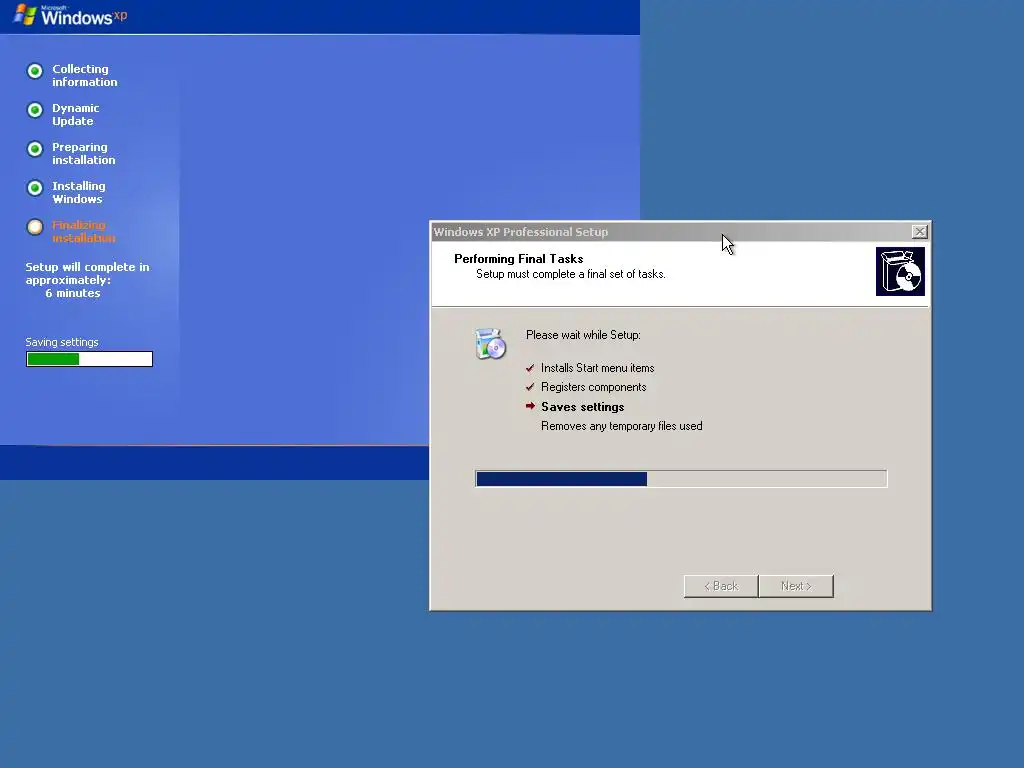Image resolution: width=1024 pixels, height=768 pixels.
Task: Click the checkmark next to Registers components
Action: tap(530, 387)
